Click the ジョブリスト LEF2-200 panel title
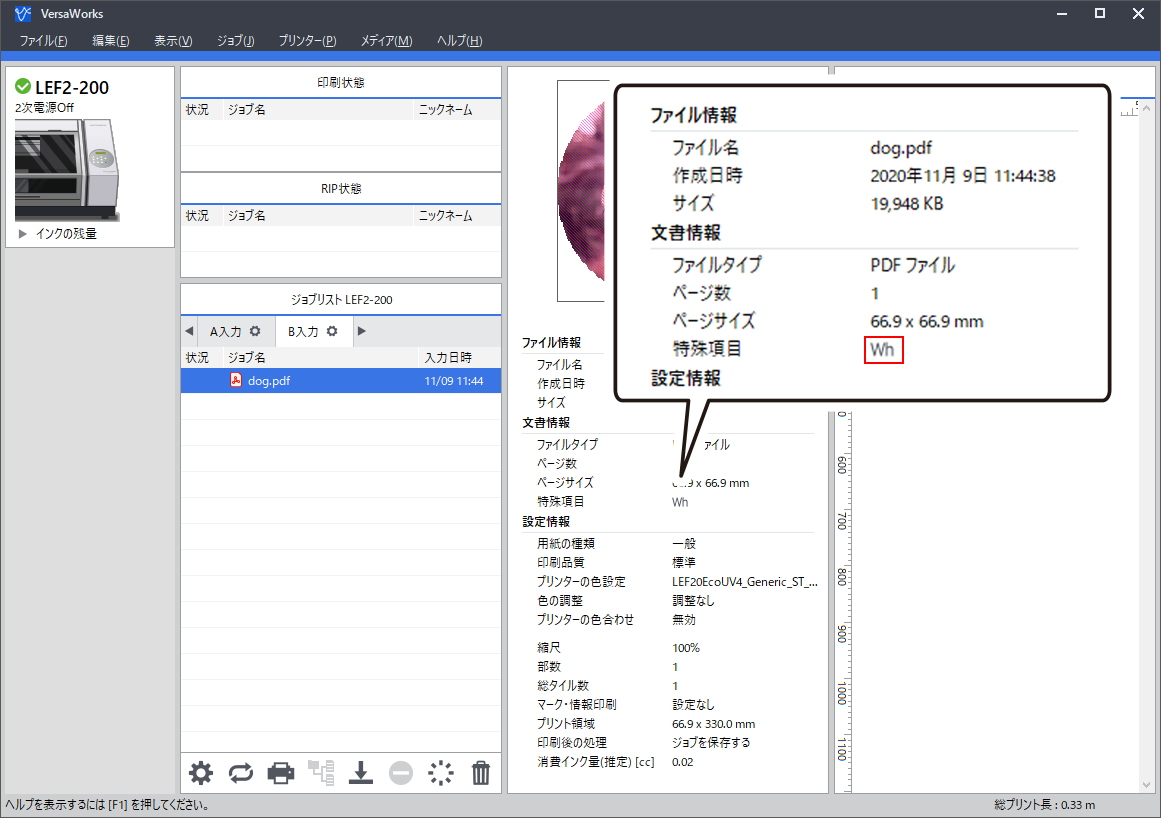Viewport: 1161px width, 818px height. coord(341,300)
